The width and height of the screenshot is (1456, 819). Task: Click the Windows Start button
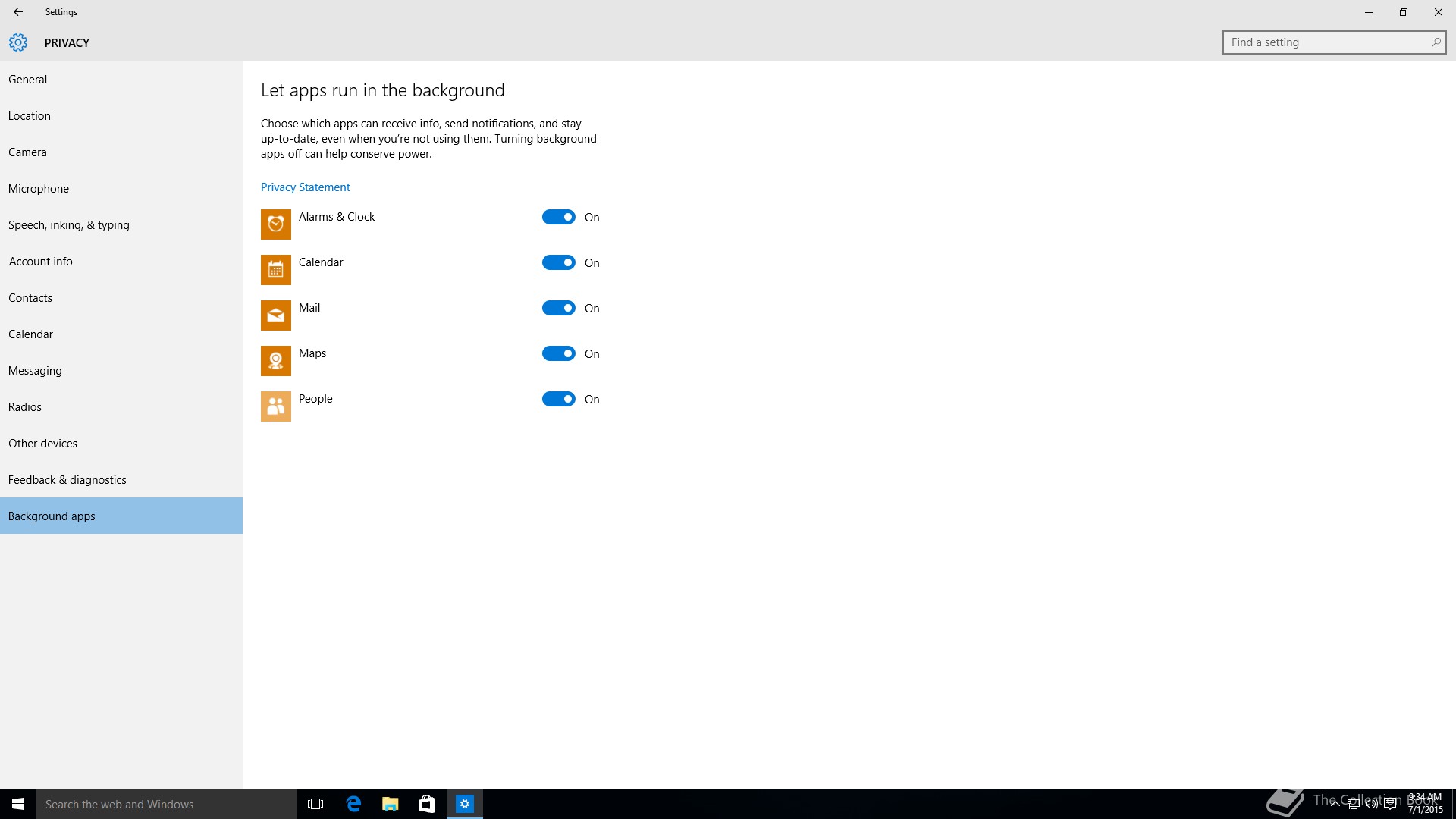pyautogui.click(x=18, y=804)
